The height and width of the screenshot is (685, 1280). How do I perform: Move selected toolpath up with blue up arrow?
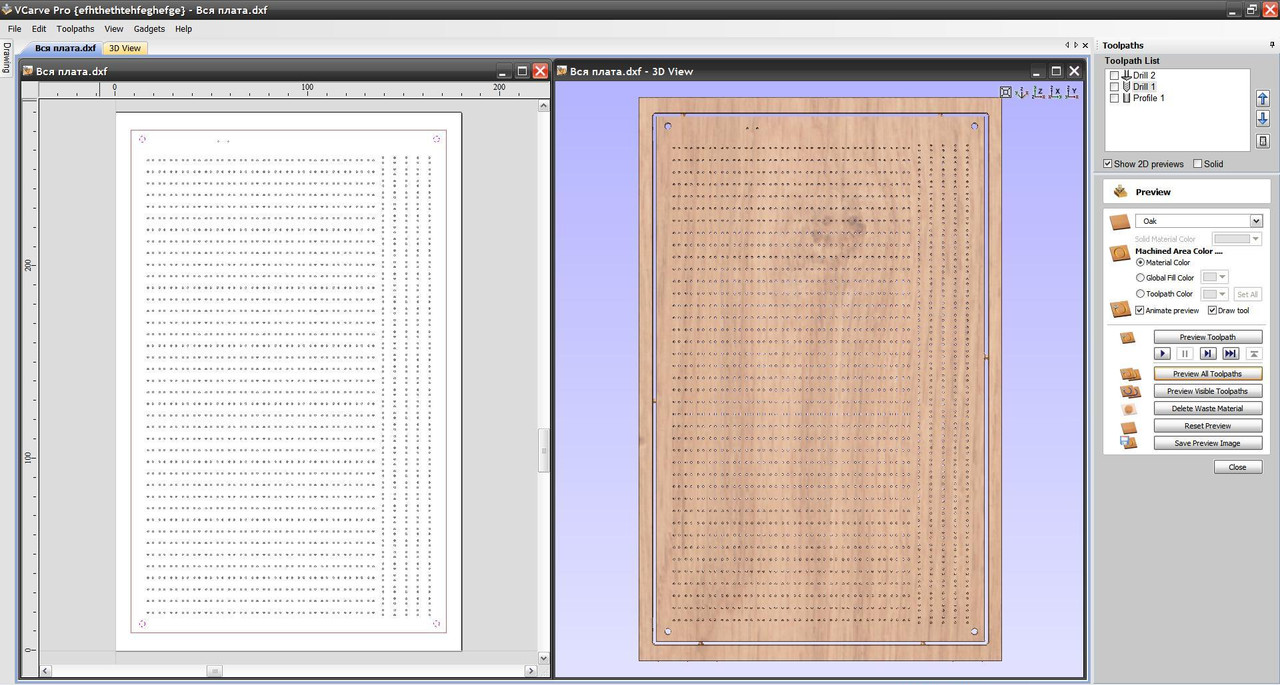pyautogui.click(x=1262, y=99)
